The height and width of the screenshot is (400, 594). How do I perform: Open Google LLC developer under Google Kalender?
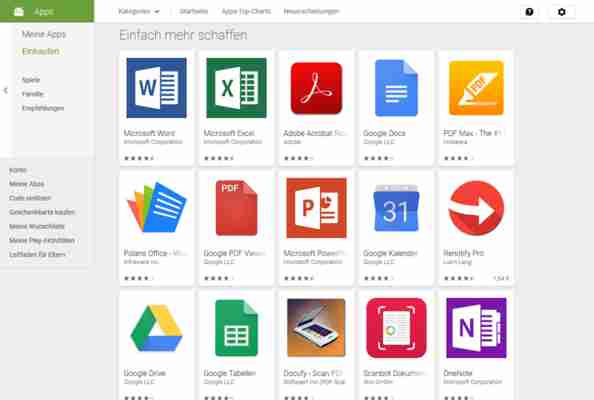click(x=379, y=262)
